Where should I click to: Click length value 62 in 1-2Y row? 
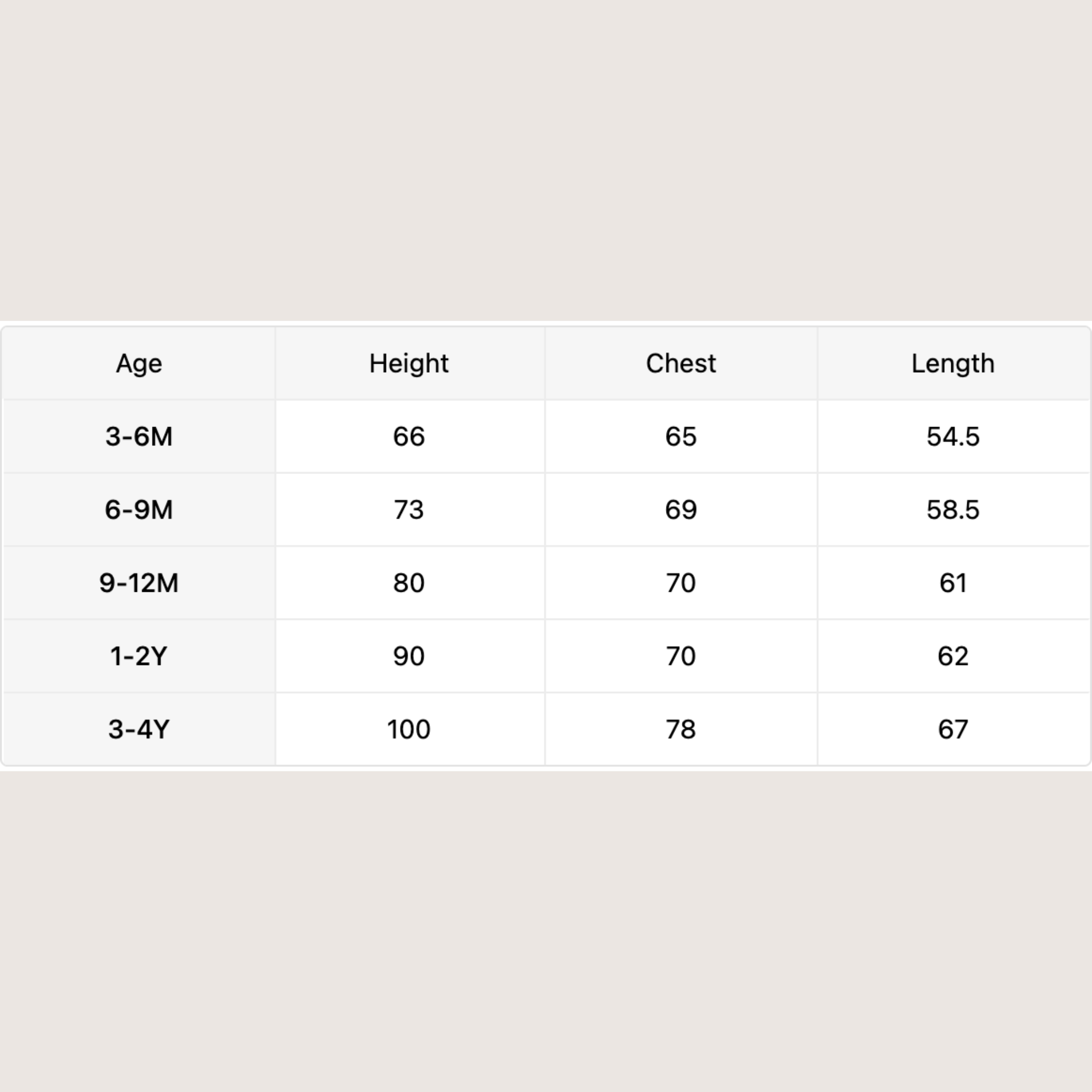coord(952,656)
